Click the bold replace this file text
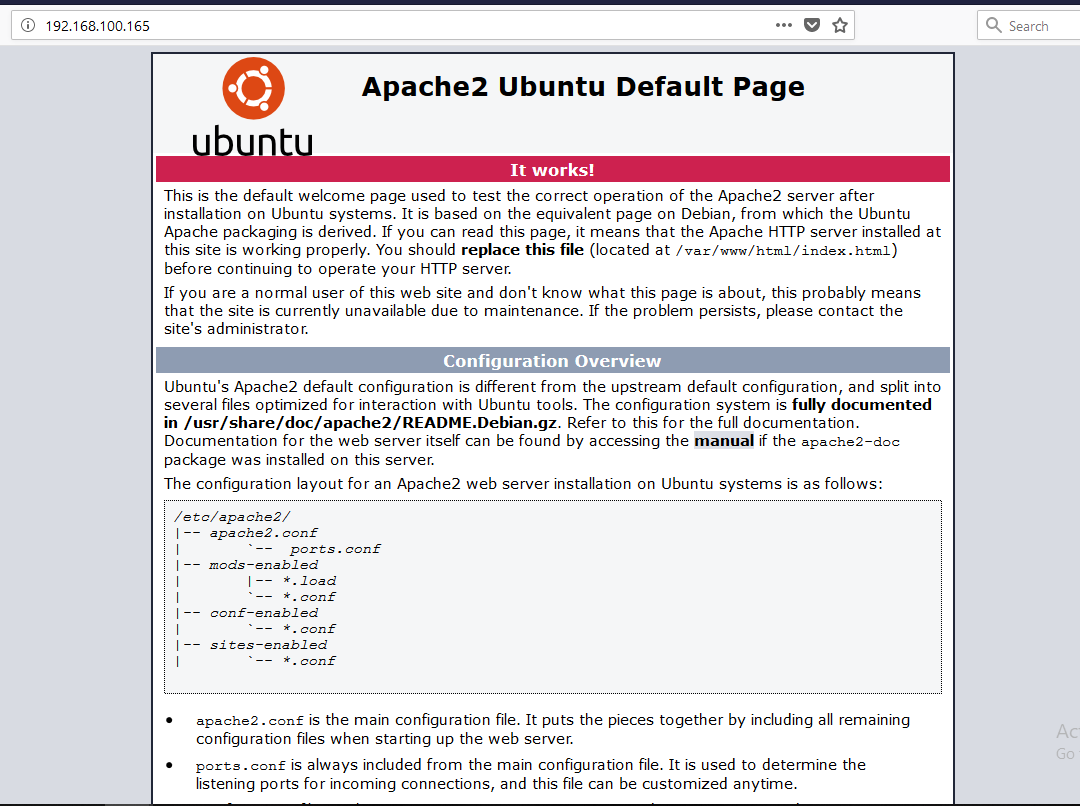 522,250
